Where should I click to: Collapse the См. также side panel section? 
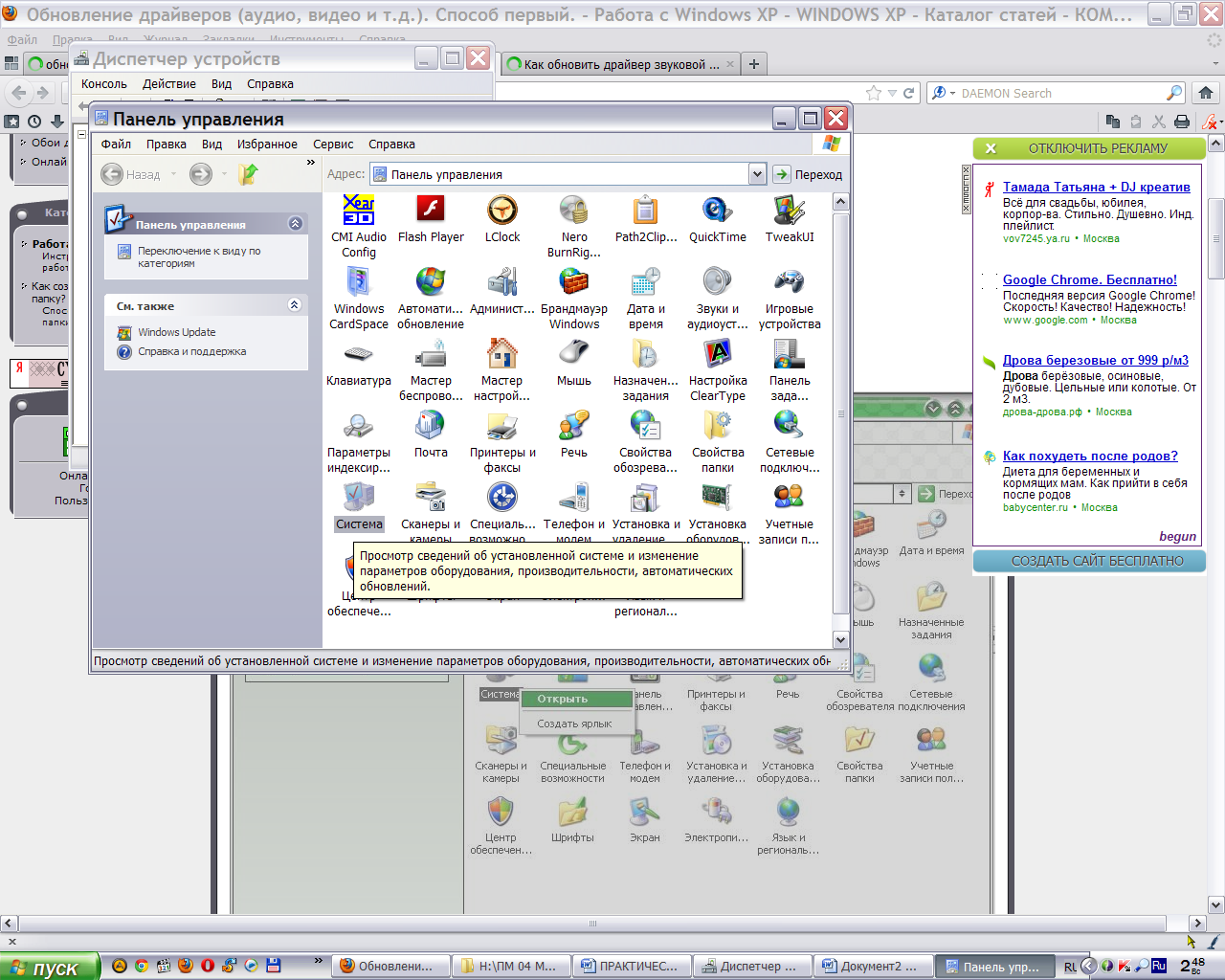(x=295, y=305)
